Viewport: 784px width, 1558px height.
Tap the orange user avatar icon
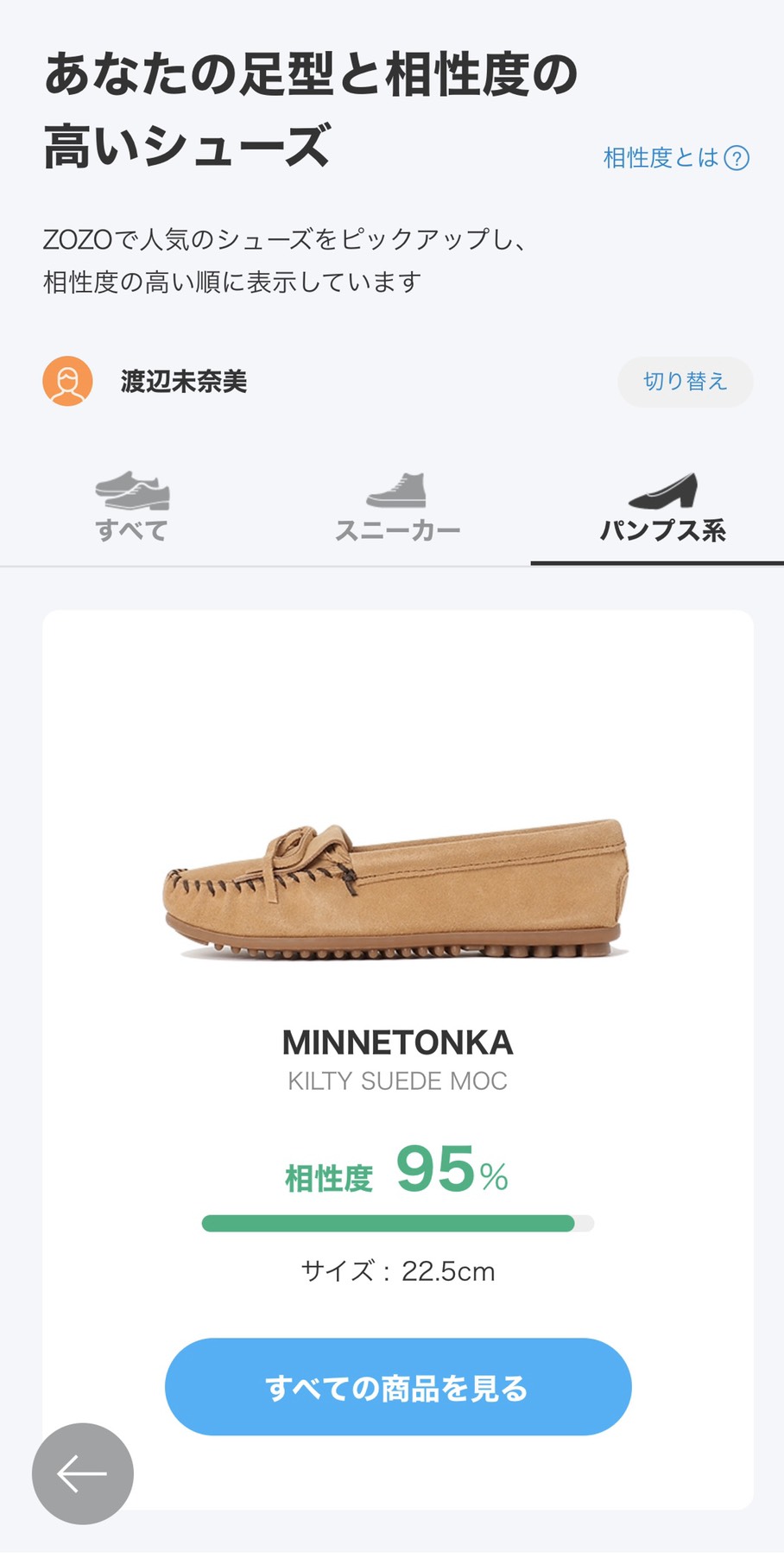click(67, 381)
